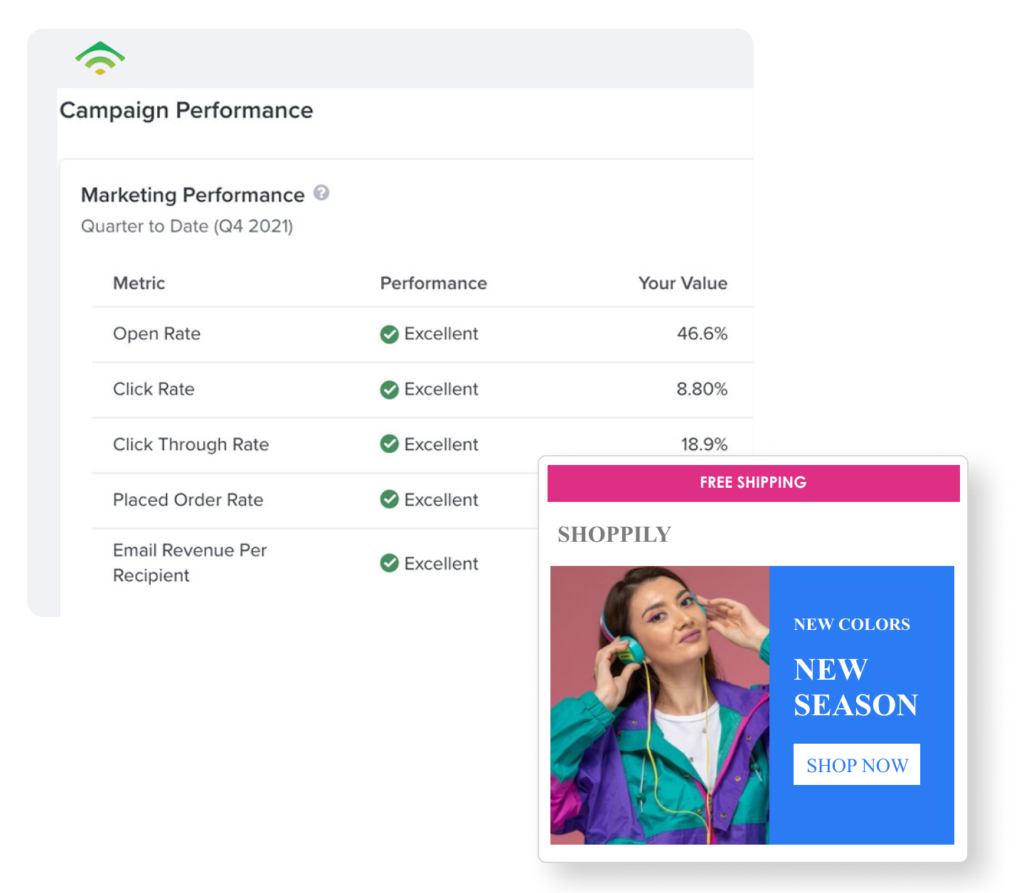Open the help icon beside Marketing Performance
This screenshot has width=1024, height=893.
pyautogui.click(x=321, y=193)
